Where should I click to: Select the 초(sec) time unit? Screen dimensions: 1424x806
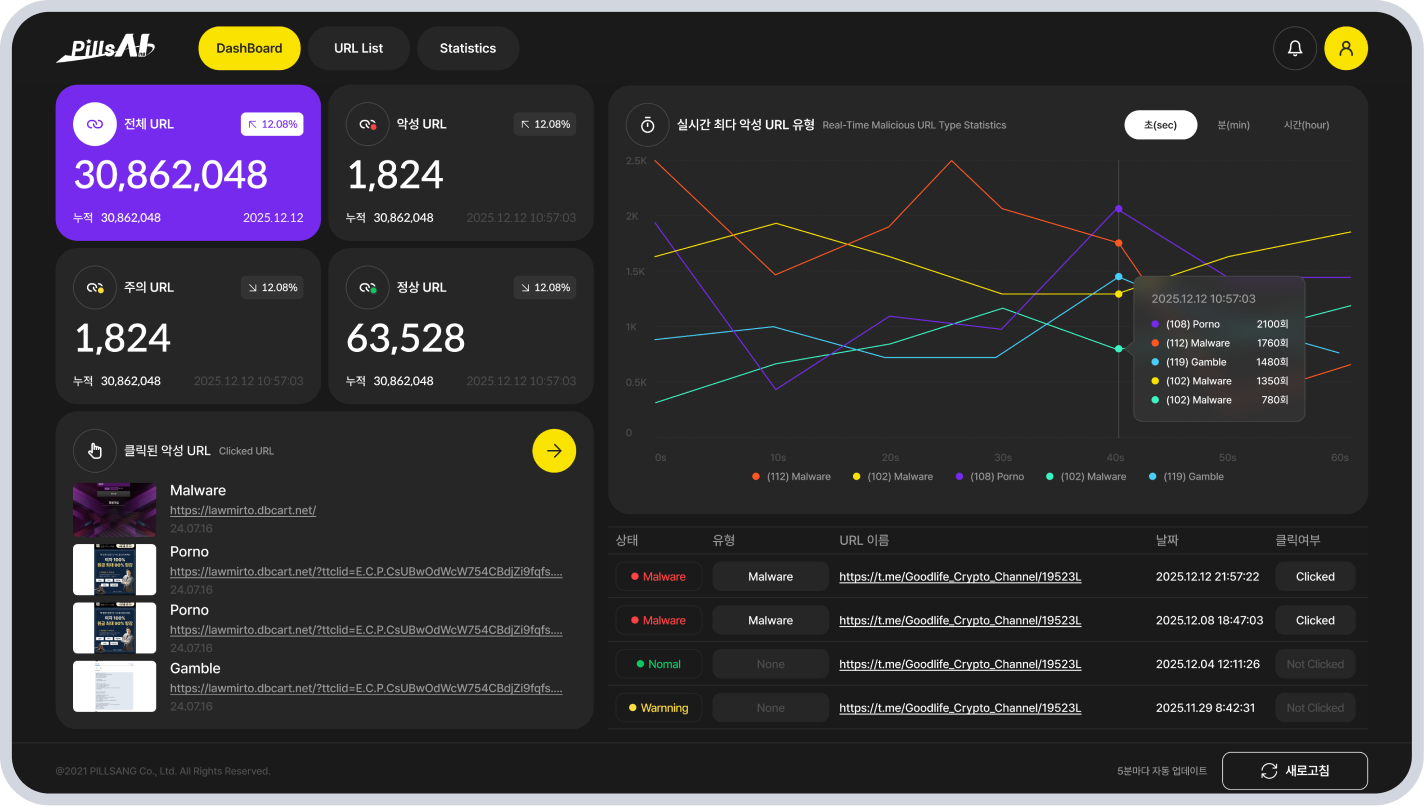click(x=1160, y=125)
